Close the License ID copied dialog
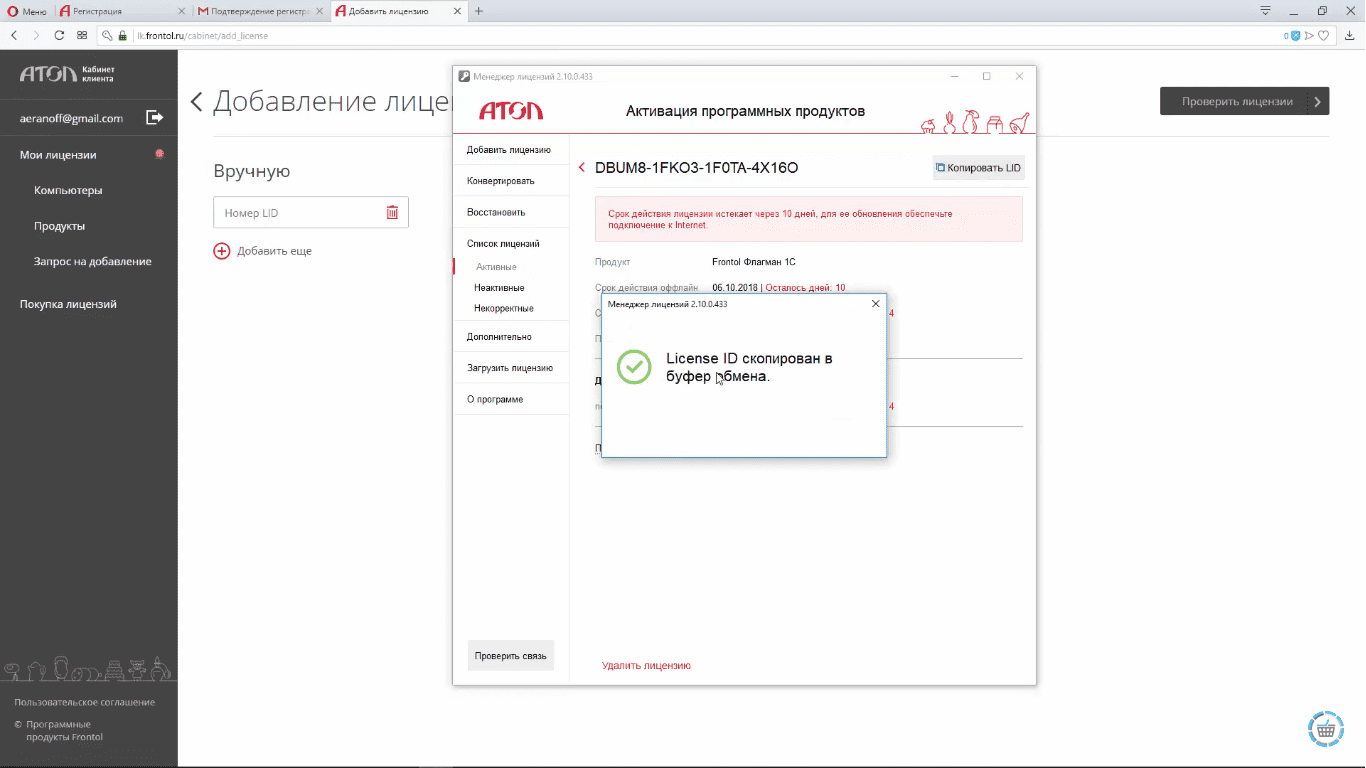The height and width of the screenshot is (768, 1366). point(876,303)
